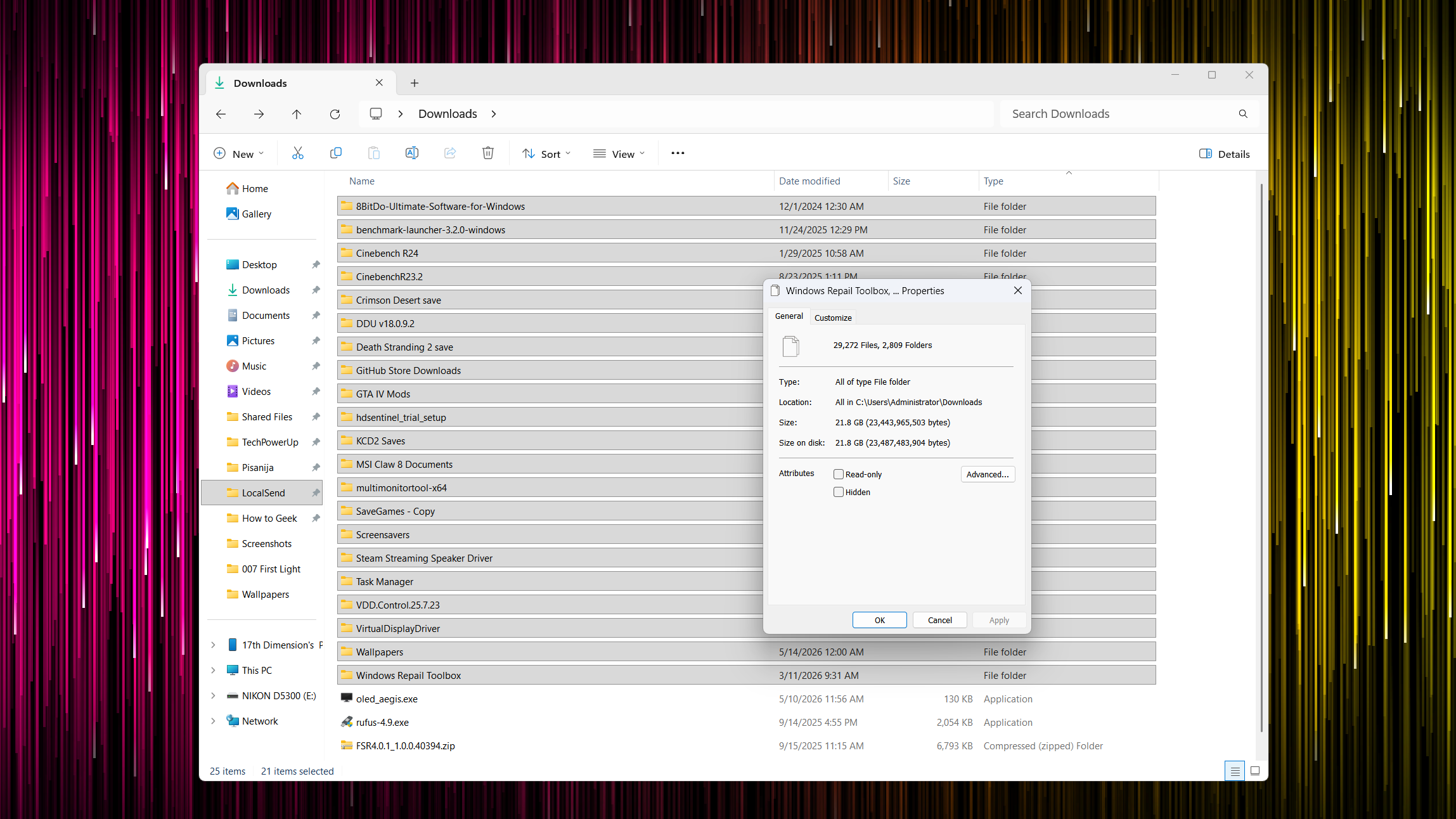The width and height of the screenshot is (1456, 819).
Task: Open Advanced attributes button
Action: [988, 474]
